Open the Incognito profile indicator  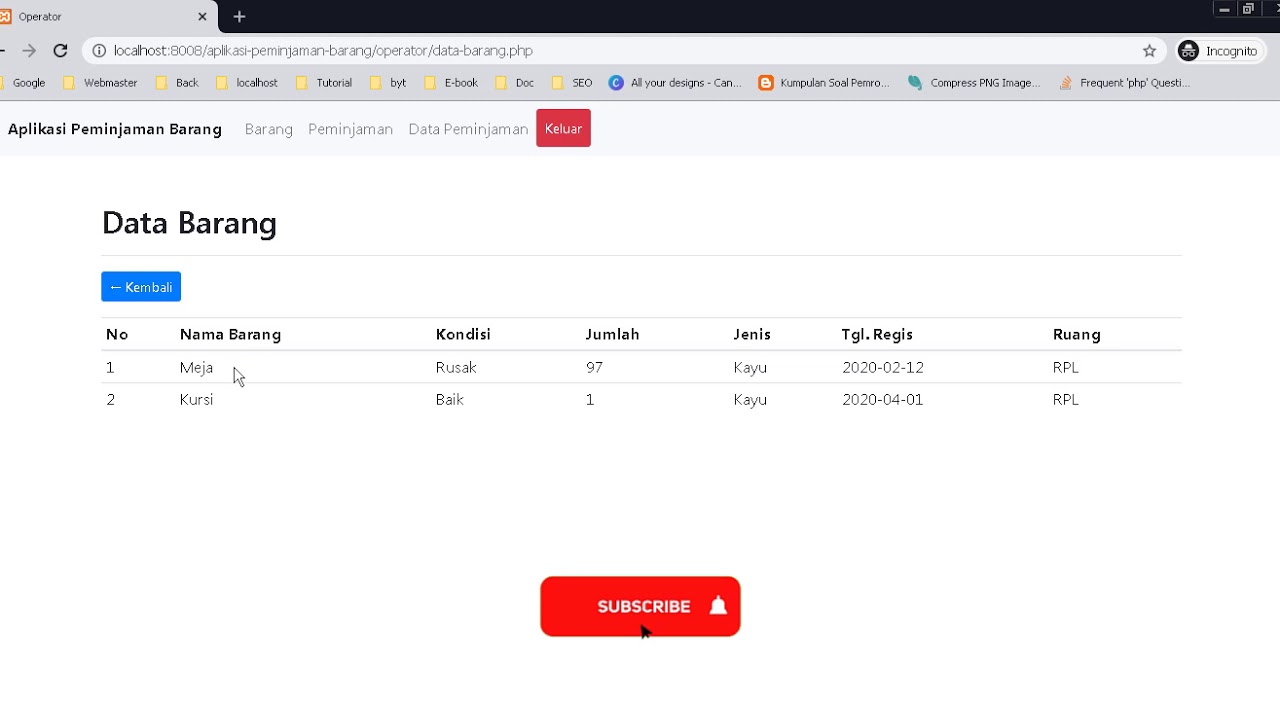tap(1220, 51)
